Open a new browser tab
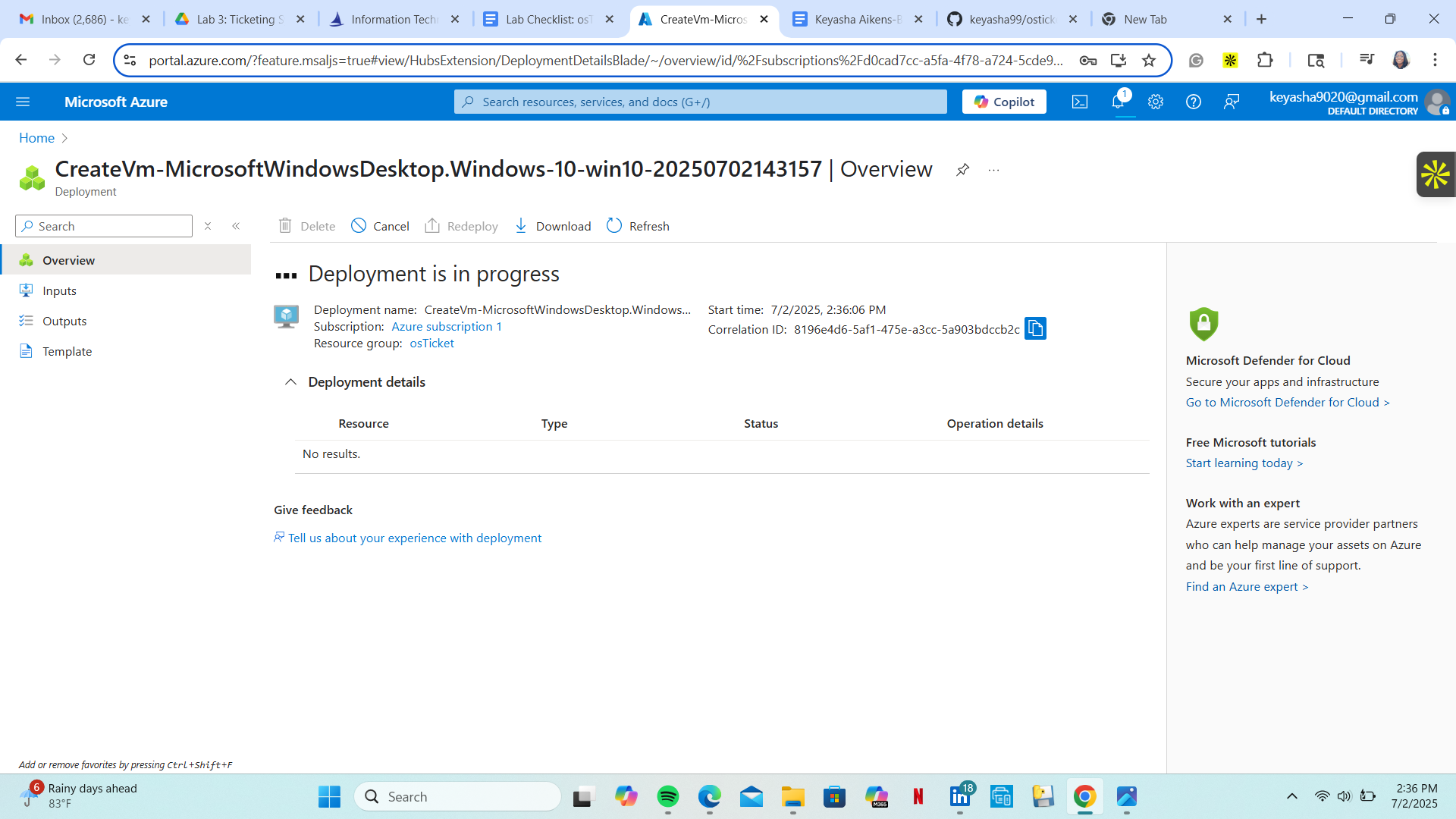 1262,19
